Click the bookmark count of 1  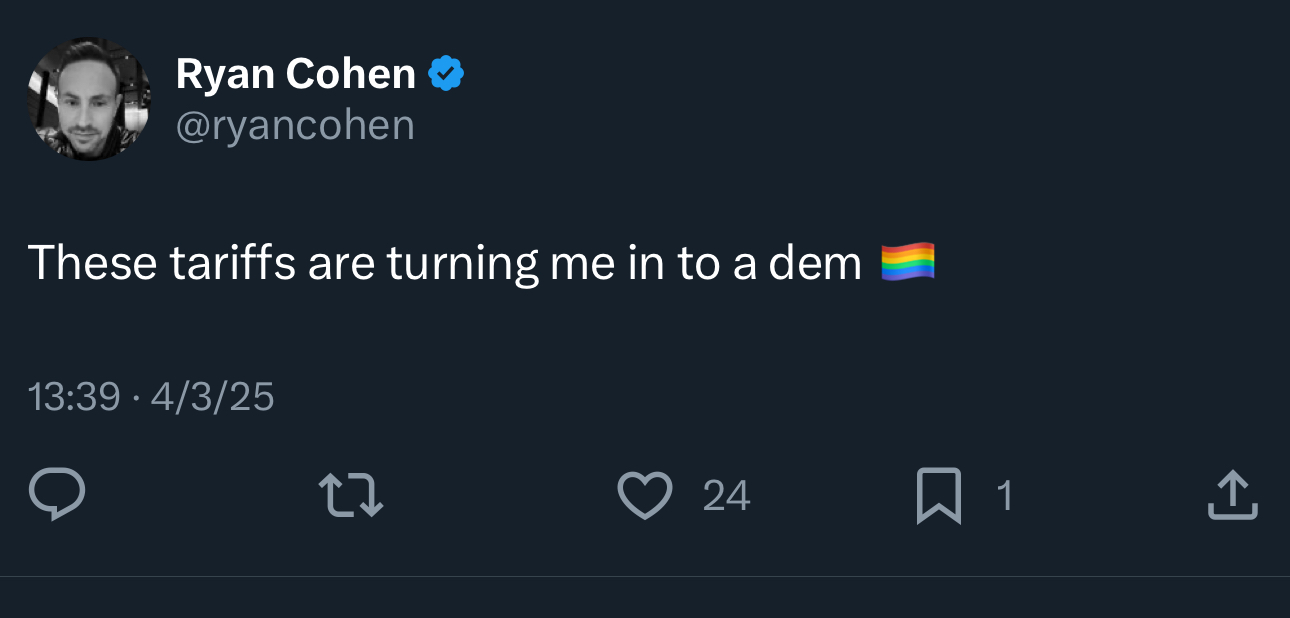(1005, 496)
